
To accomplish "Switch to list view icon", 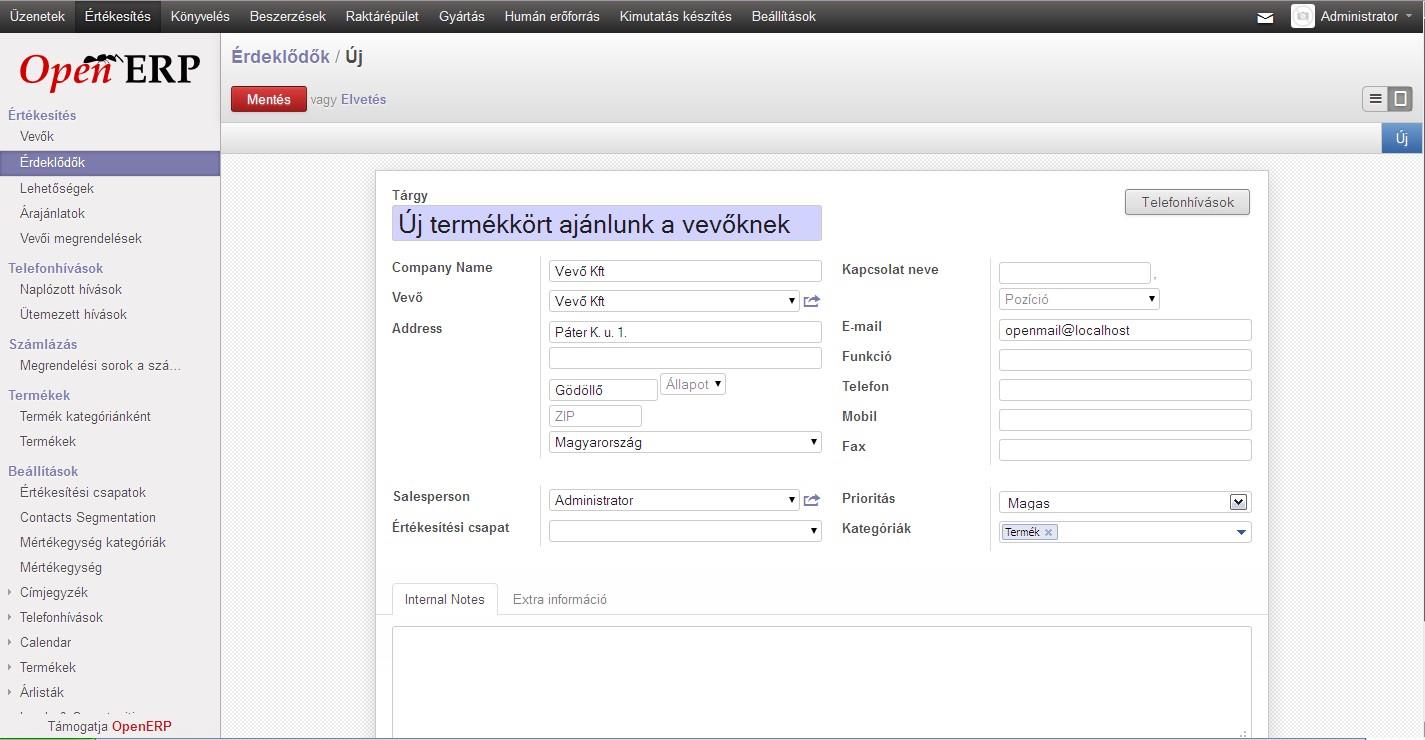I will pyautogui.click(x=1375, y=99).
